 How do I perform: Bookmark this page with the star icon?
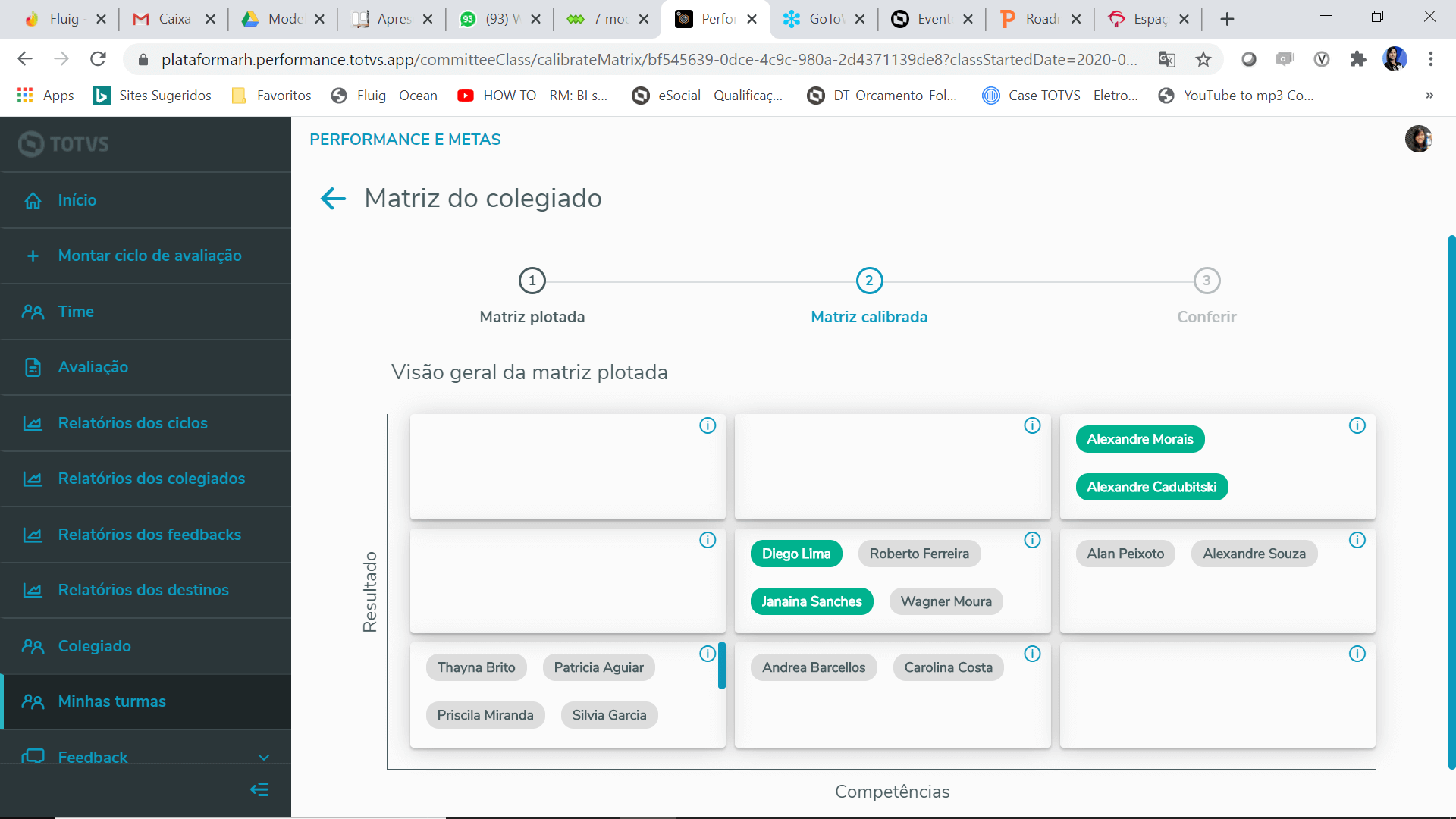pos(1203,59)
